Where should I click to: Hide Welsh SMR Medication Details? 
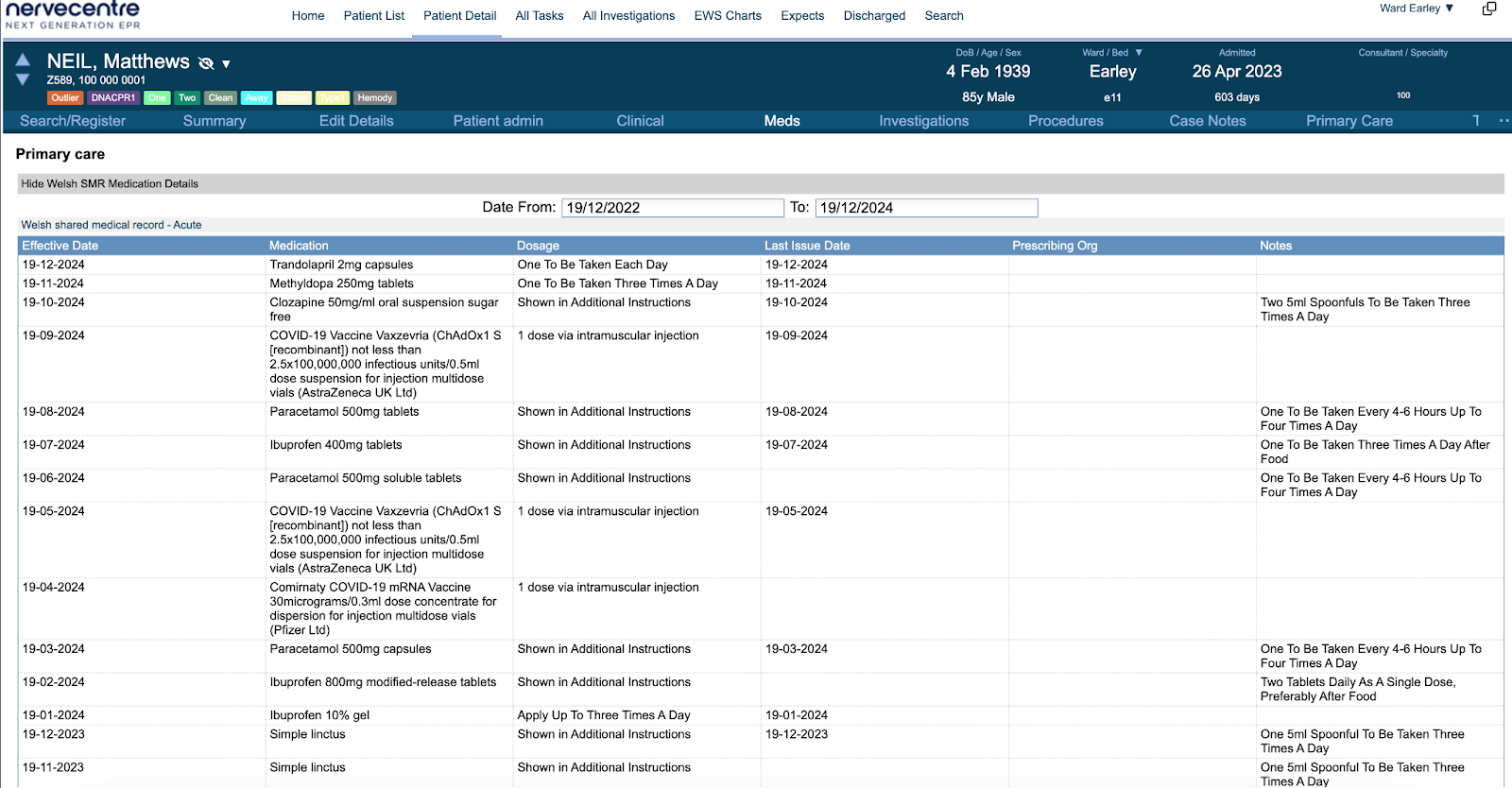pos(110,184)
